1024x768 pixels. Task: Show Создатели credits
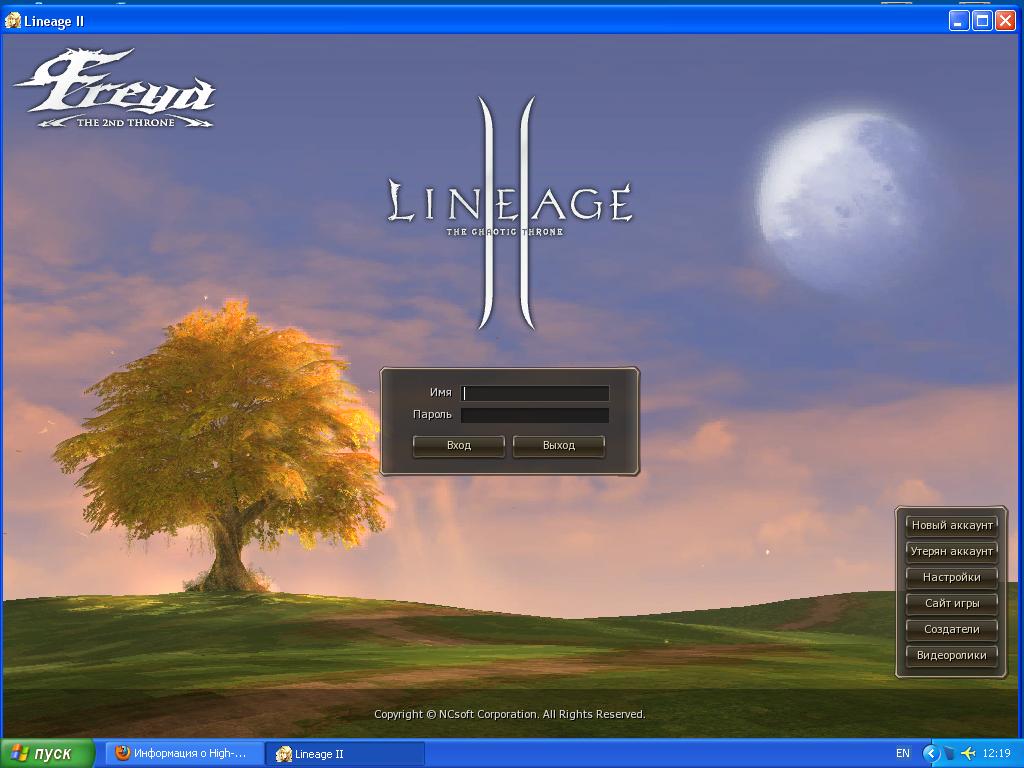952,630
